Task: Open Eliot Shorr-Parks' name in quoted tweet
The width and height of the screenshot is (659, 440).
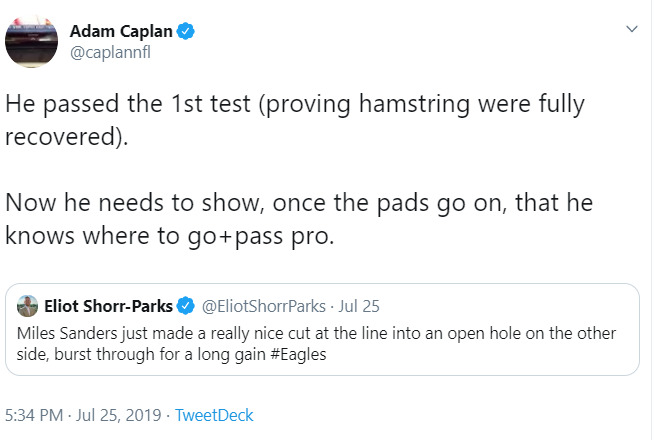Action: click(108, 306)
